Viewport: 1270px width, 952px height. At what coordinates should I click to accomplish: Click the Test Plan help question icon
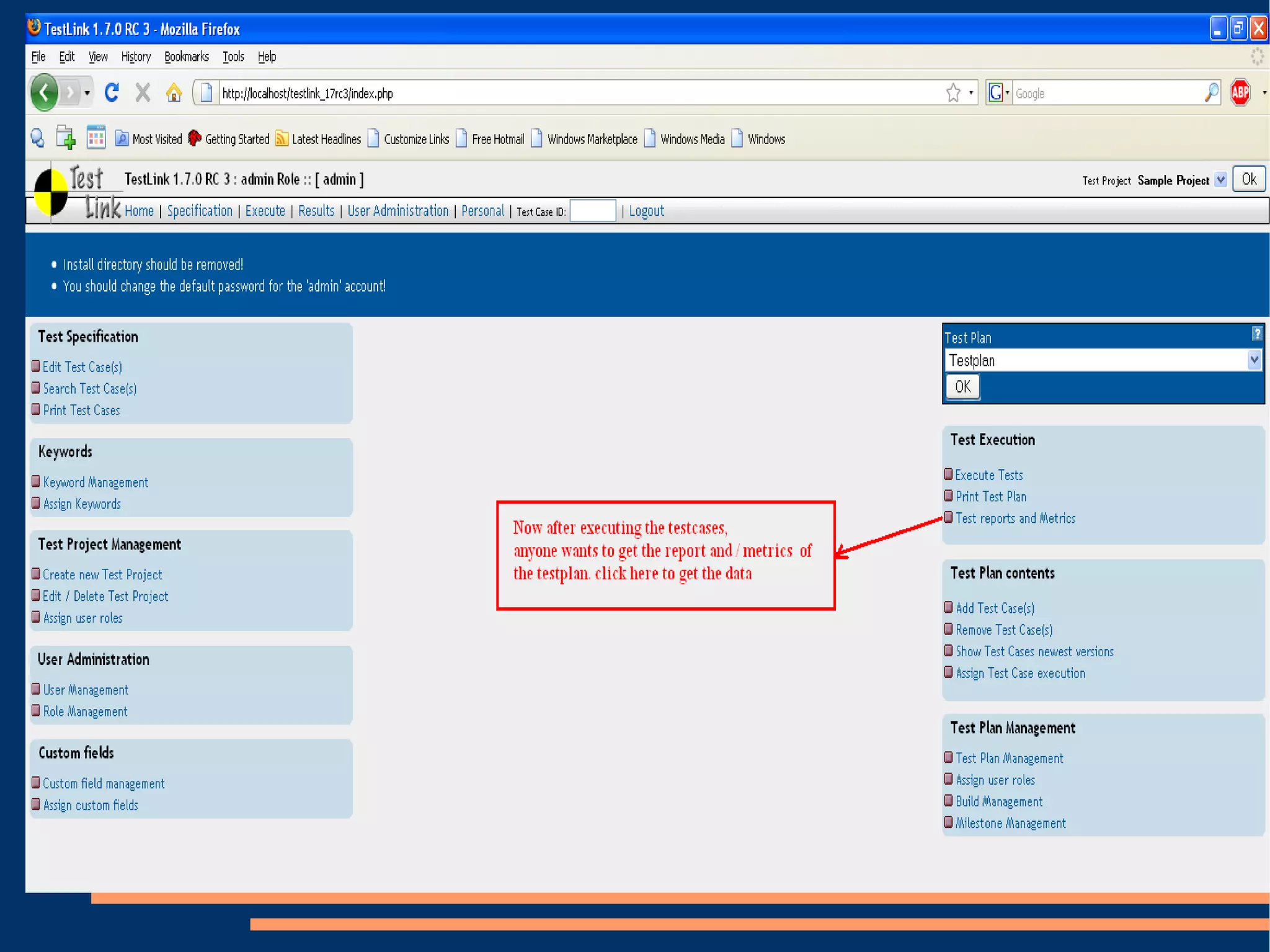click(1256, 334)
